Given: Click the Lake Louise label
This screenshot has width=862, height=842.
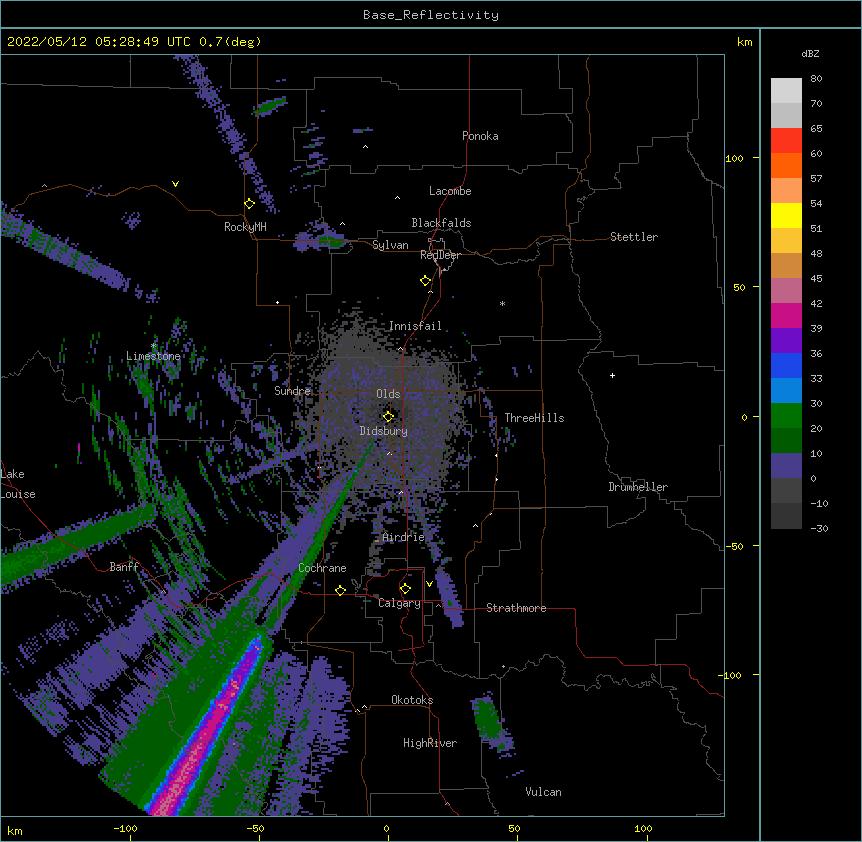Looking at the screenshot, I should (x=18, y=484).
